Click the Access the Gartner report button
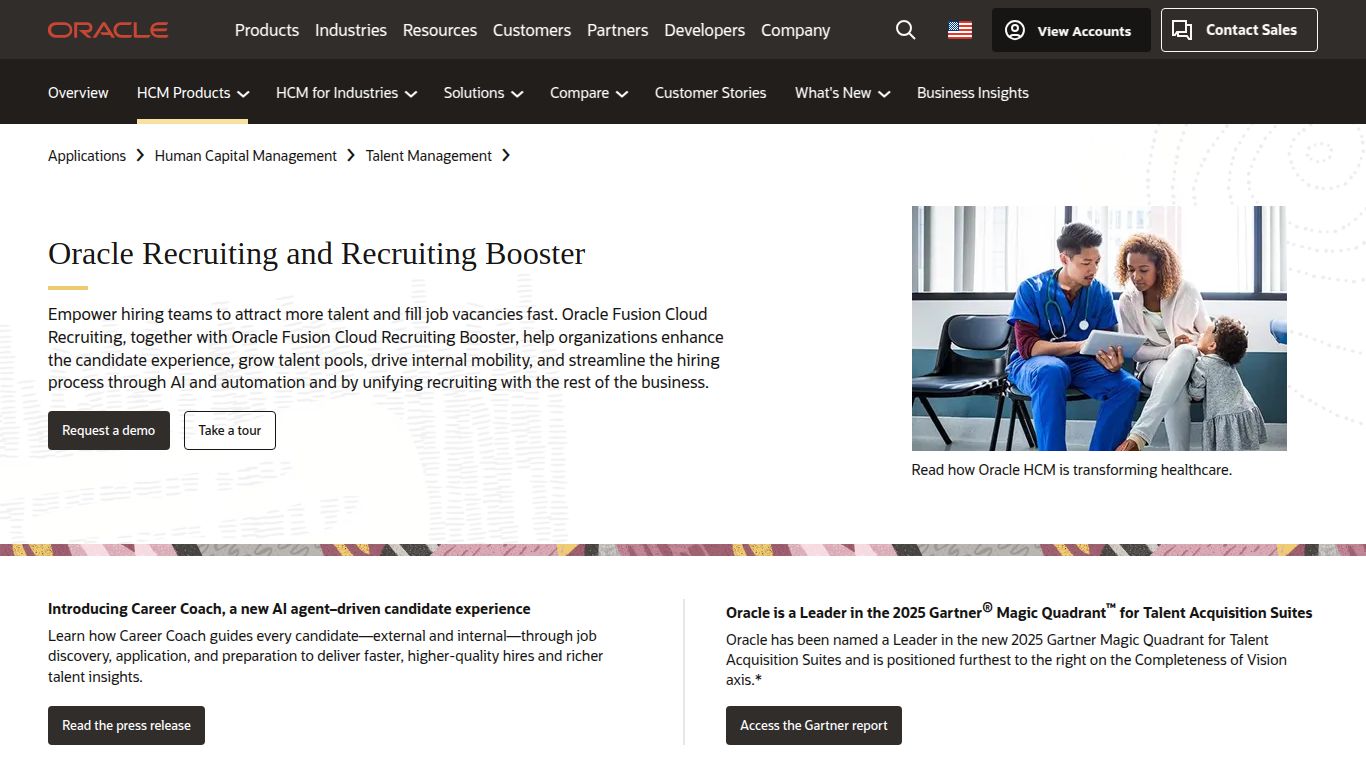Viewport: 1366px width, 768px height. coord(813,725)
